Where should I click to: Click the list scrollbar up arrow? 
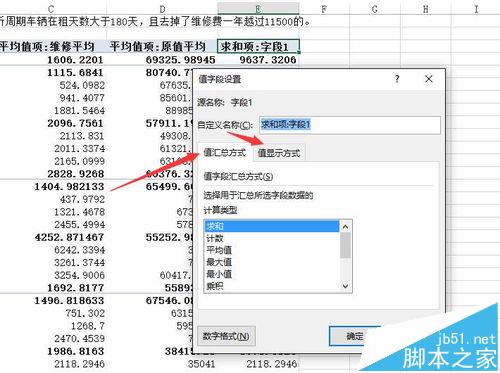[x=345, y=227]
